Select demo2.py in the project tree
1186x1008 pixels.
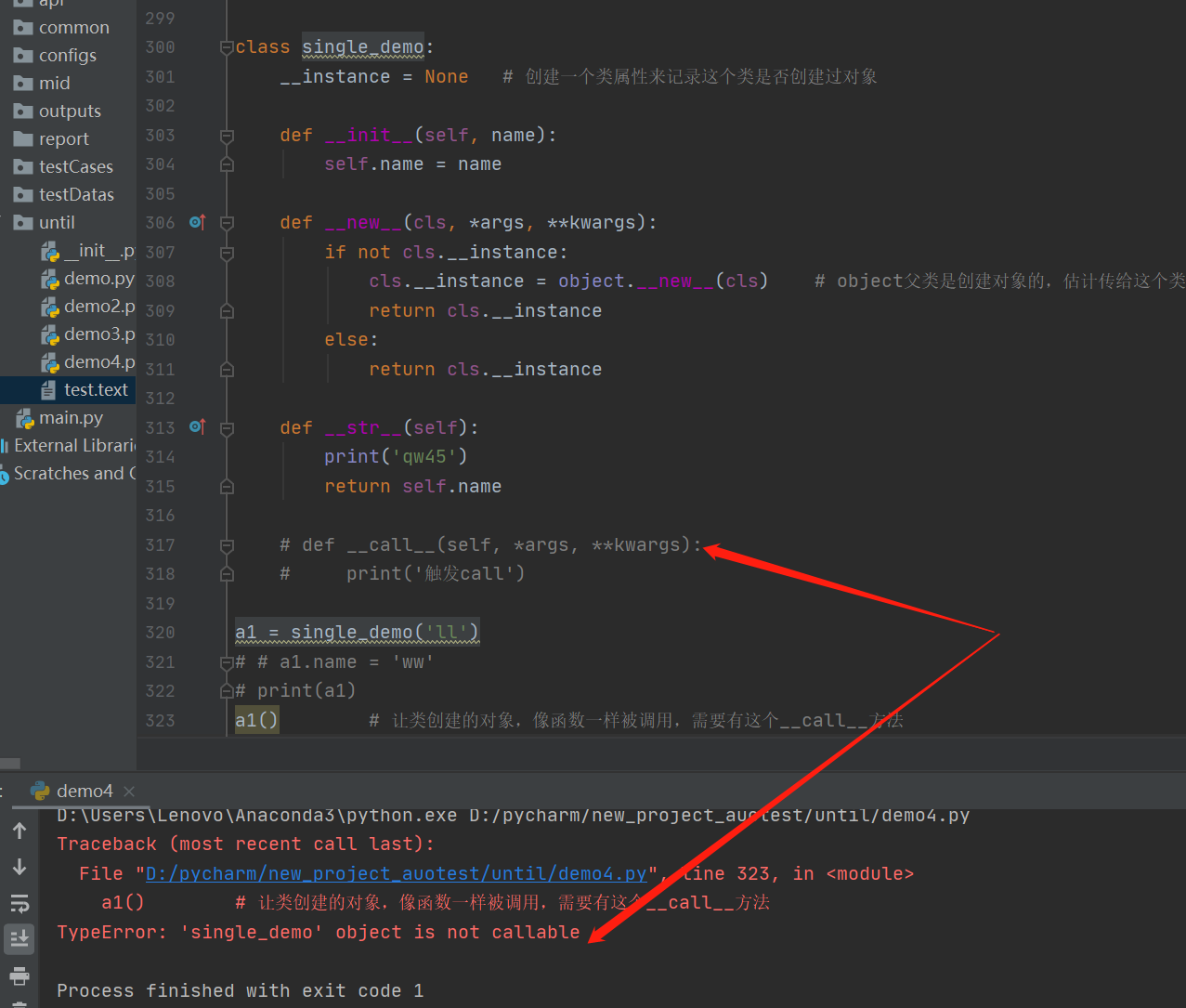[98, 307]
